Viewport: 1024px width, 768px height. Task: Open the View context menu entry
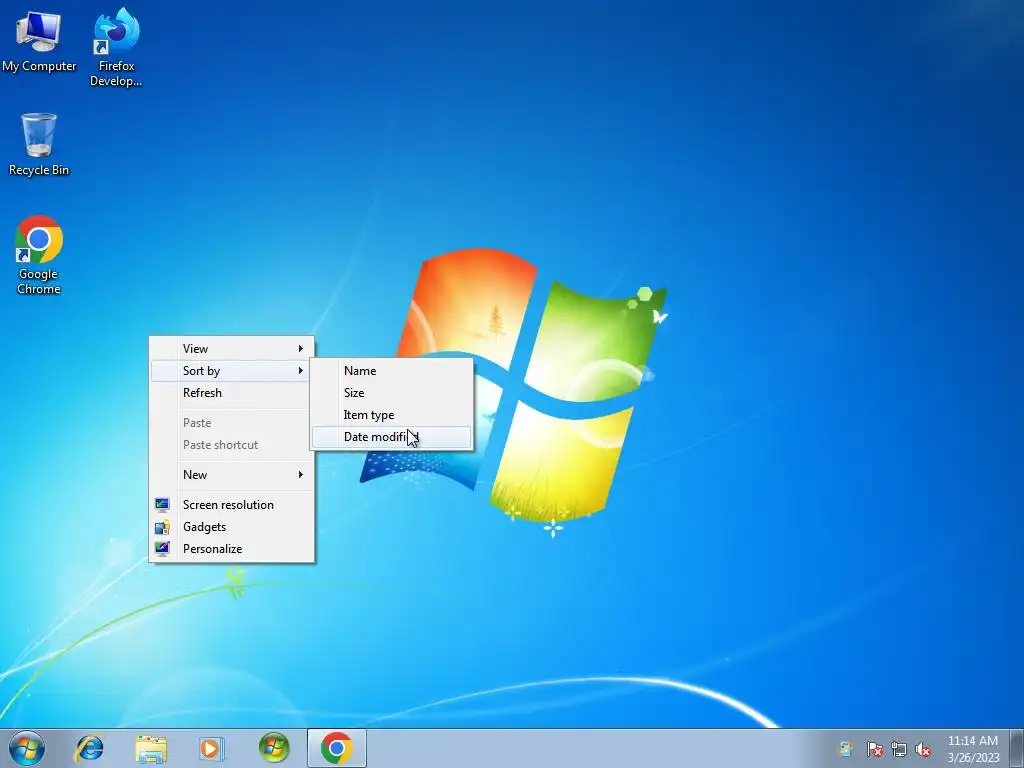pos(231,349)
